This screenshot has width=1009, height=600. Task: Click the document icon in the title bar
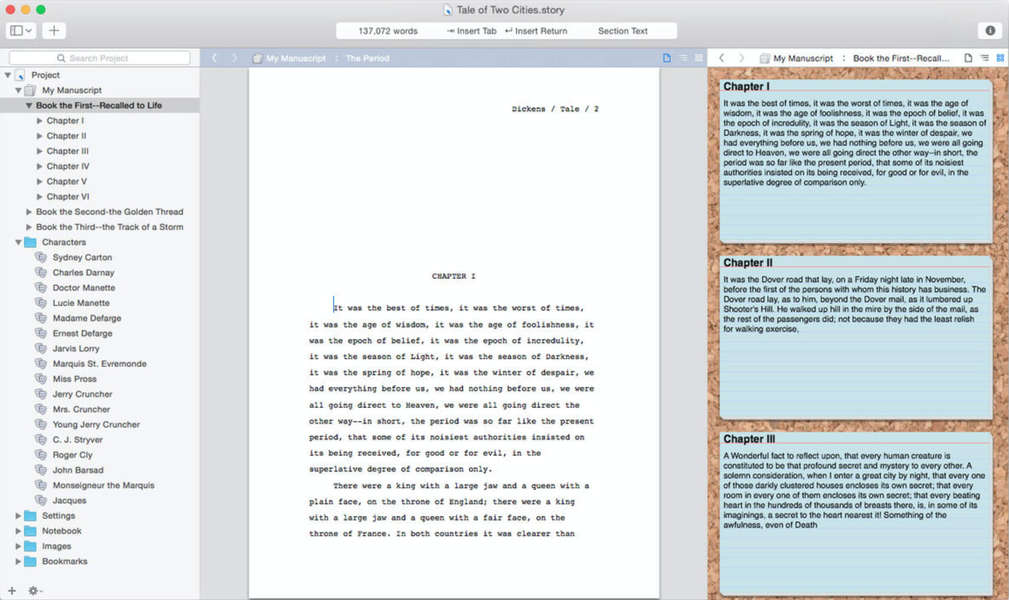448,10
